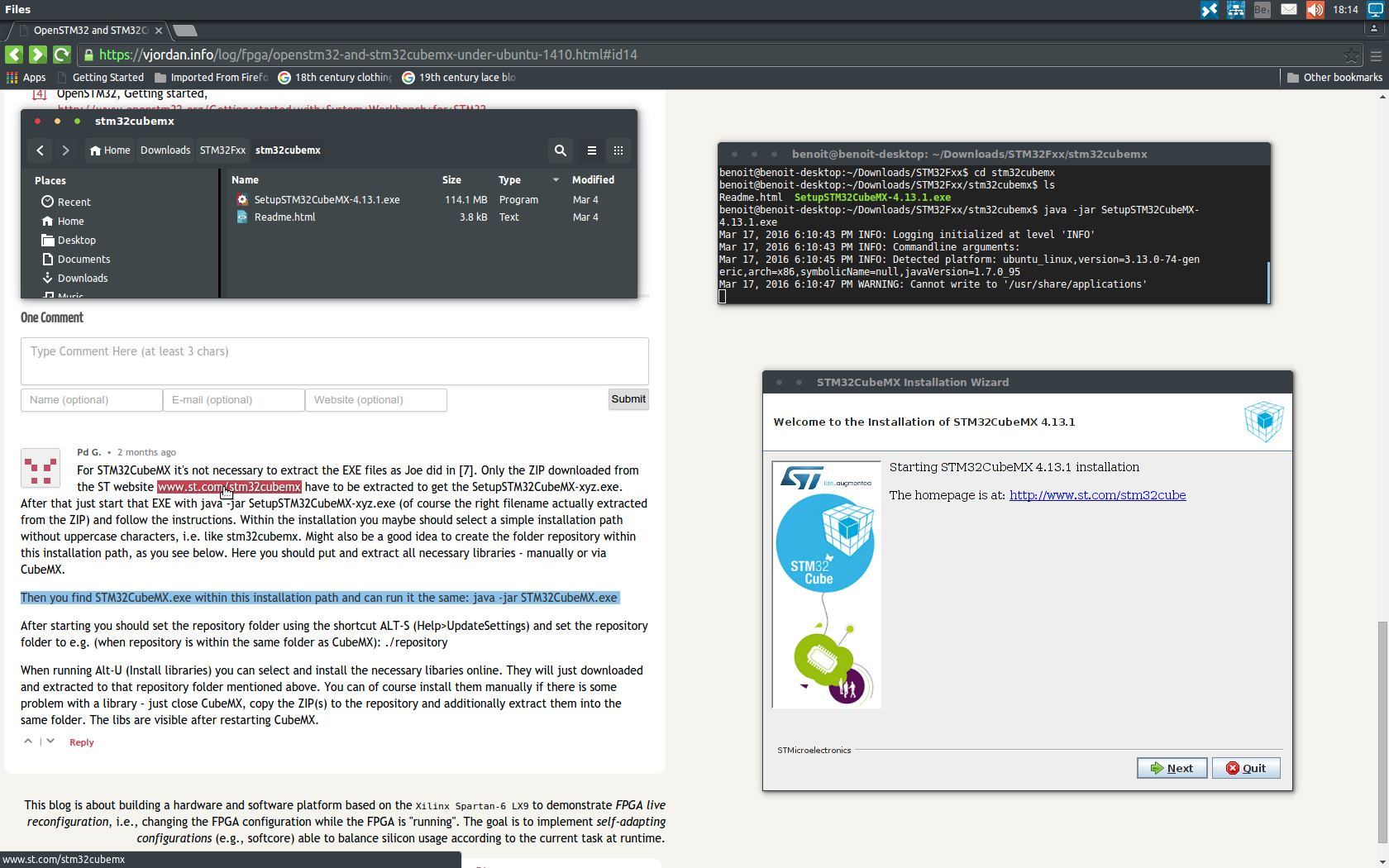Open the Apps grid in bookmarks bar

[26, 78]
